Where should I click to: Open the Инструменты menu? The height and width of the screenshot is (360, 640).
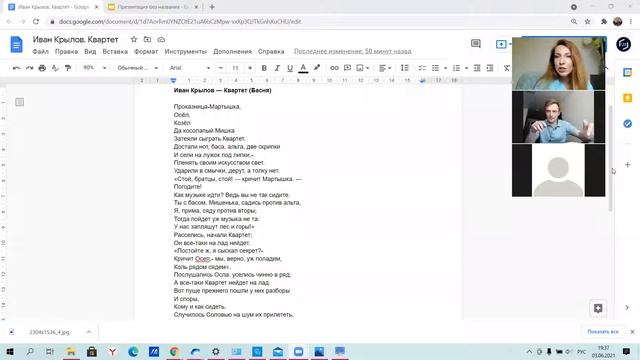(186, 51)
